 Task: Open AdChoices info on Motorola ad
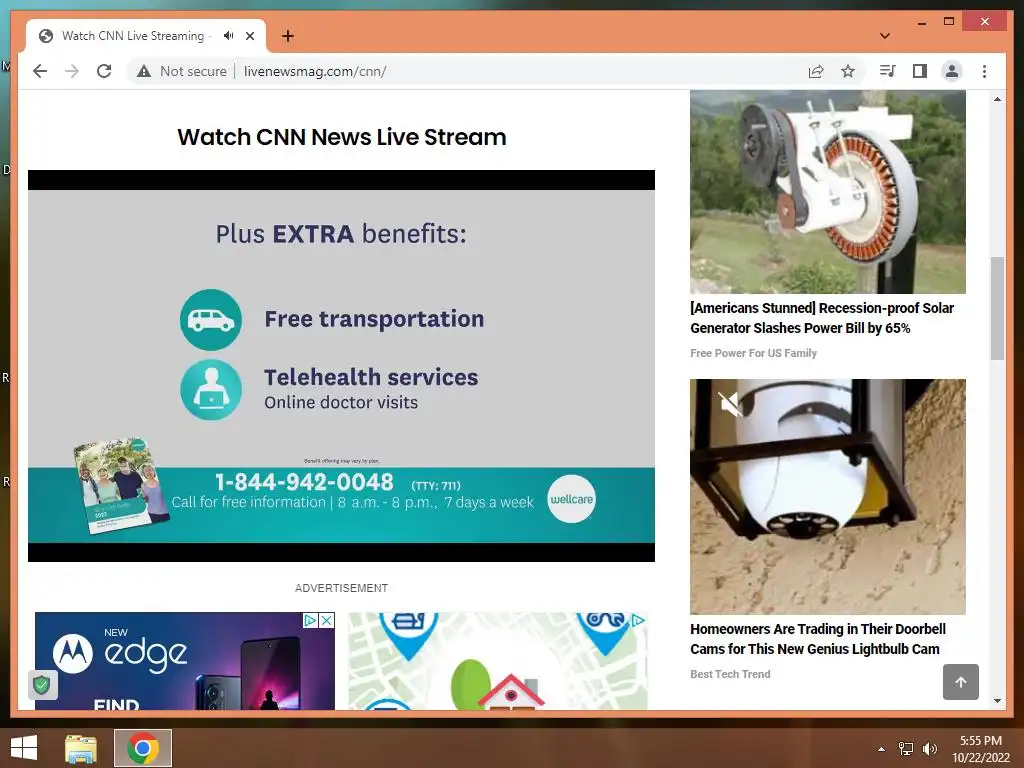click(311, 620)
